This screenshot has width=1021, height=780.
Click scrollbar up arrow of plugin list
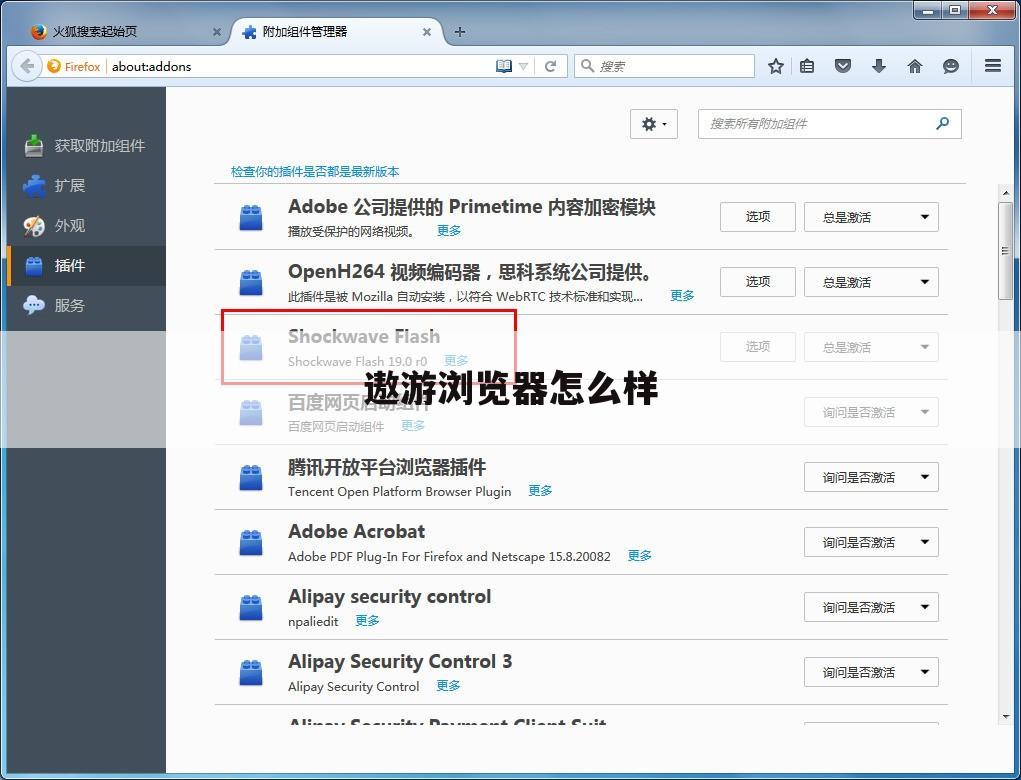pyautogui.click(x=1005, y=193)
